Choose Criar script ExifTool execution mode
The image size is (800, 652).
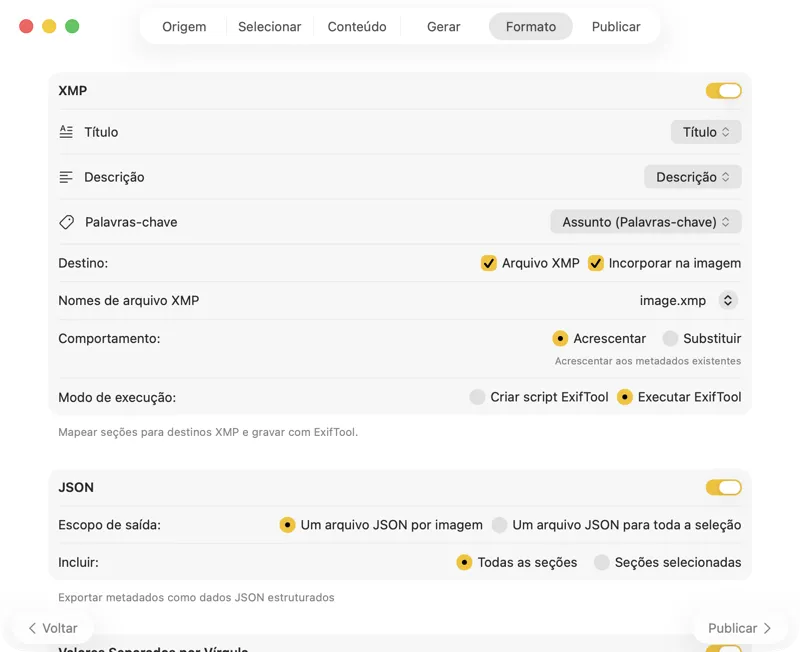pyautogui.click(x=477, y=397)
